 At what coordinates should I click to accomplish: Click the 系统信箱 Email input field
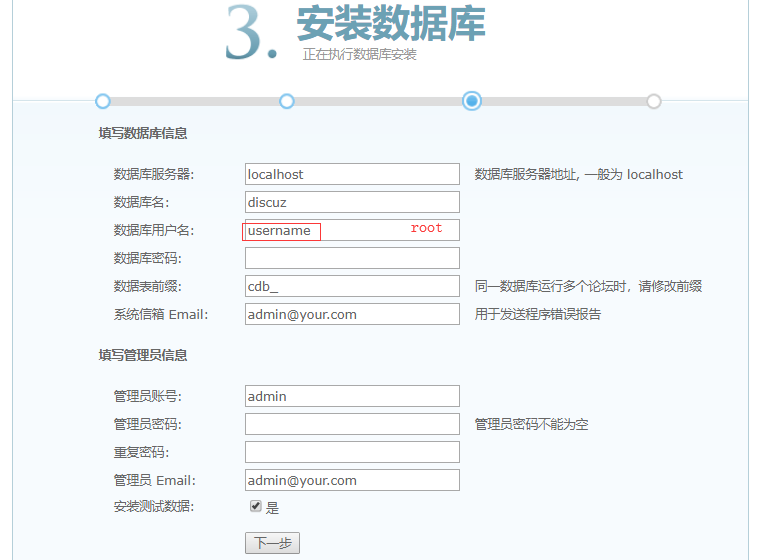click(352, 314)
